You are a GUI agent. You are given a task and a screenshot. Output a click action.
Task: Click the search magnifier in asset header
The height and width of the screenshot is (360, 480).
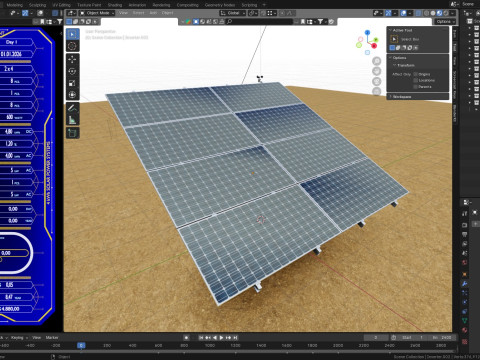coord(229,21)
